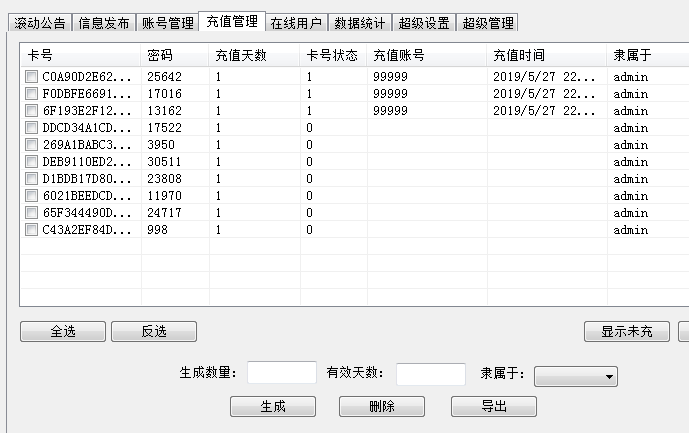Sort by the 卡号 column header
This screenshot has height=433, width=689.
(x=81, y=55)
